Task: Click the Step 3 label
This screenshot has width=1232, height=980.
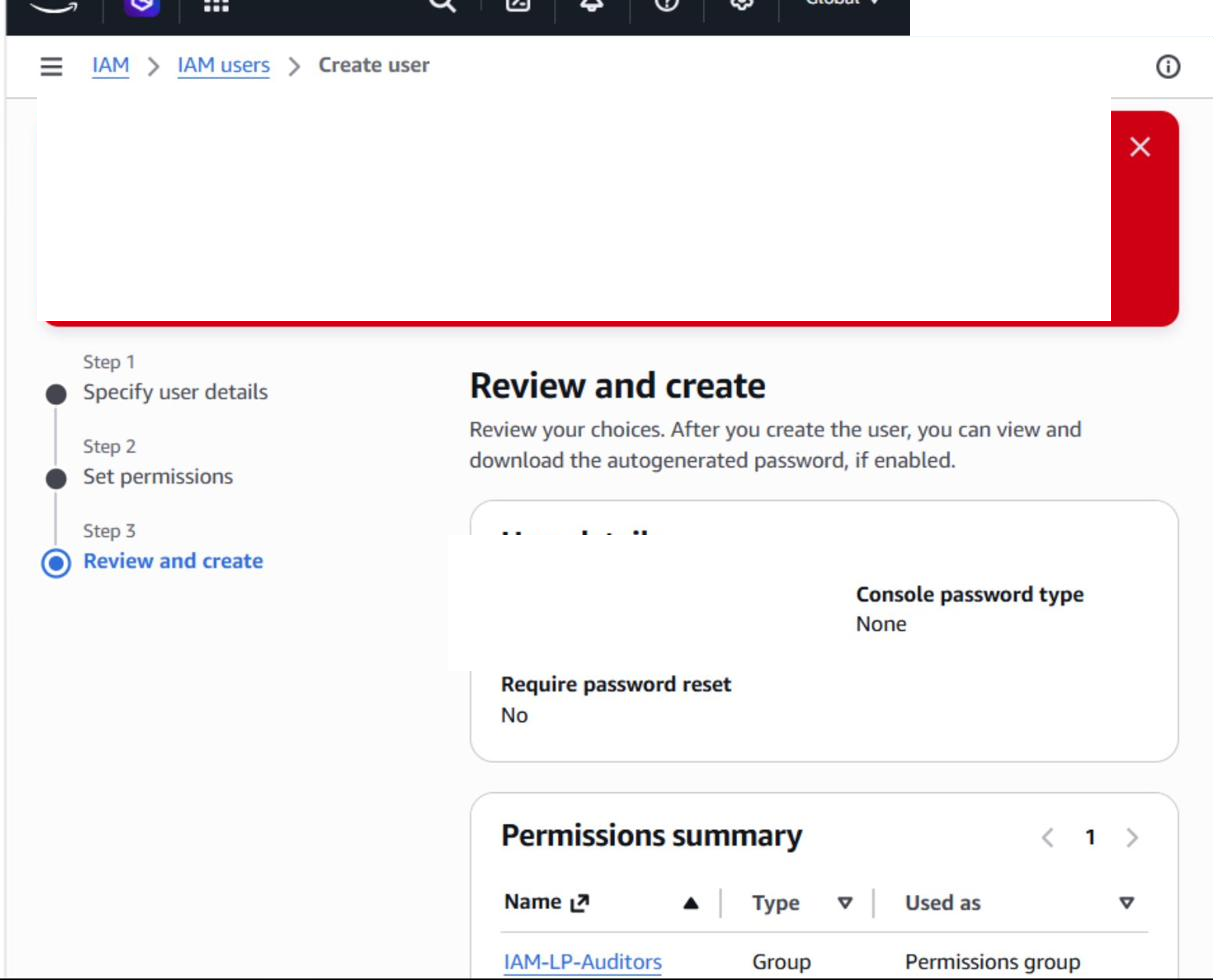Action: point(109,531)
